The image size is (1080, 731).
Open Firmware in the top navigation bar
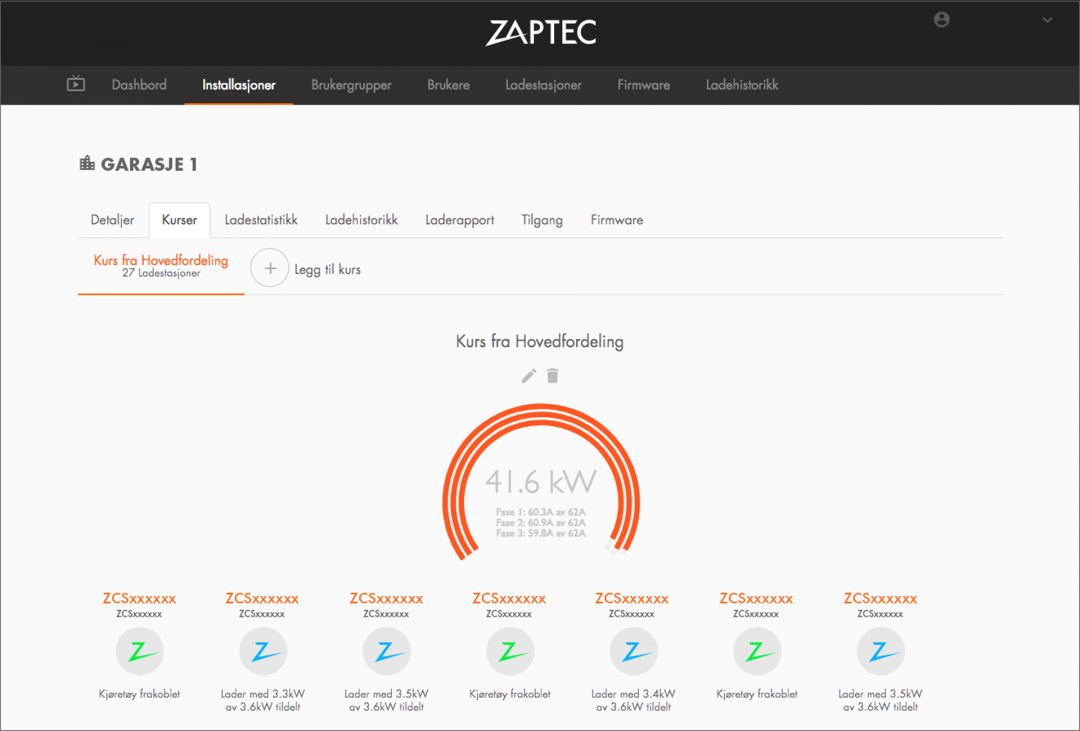643,85
